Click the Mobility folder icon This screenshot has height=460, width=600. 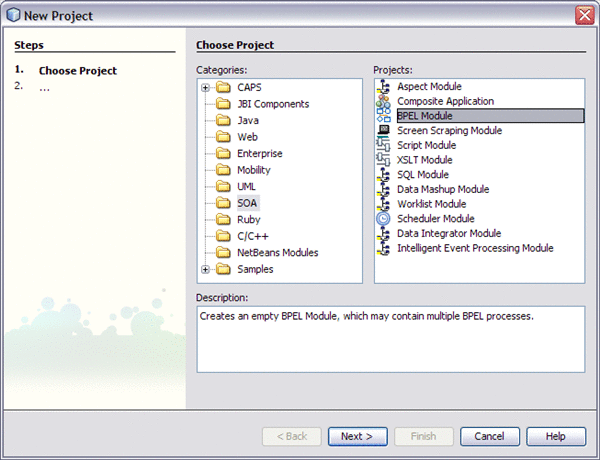[223, 170]
